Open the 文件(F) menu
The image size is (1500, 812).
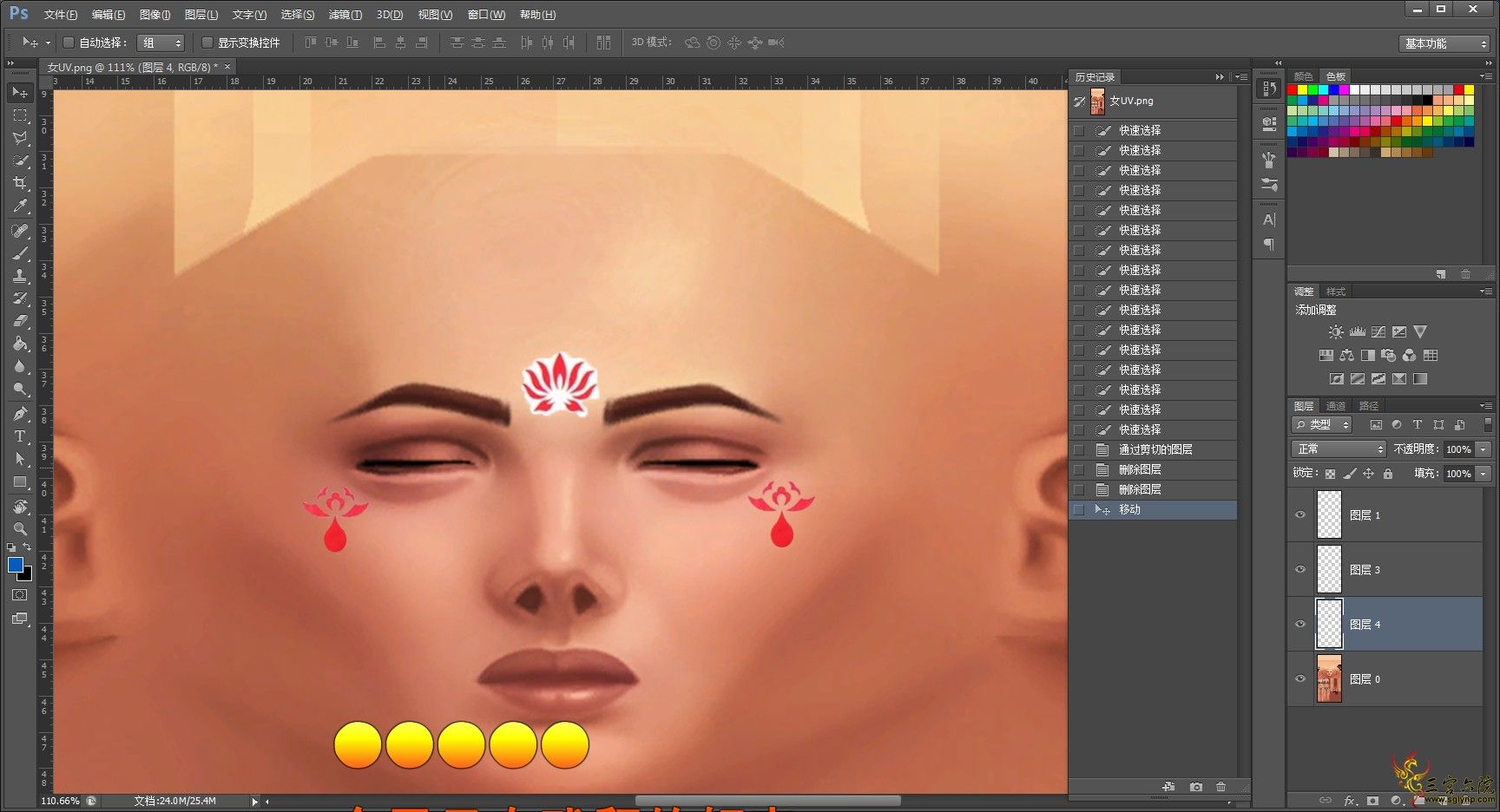61,15
